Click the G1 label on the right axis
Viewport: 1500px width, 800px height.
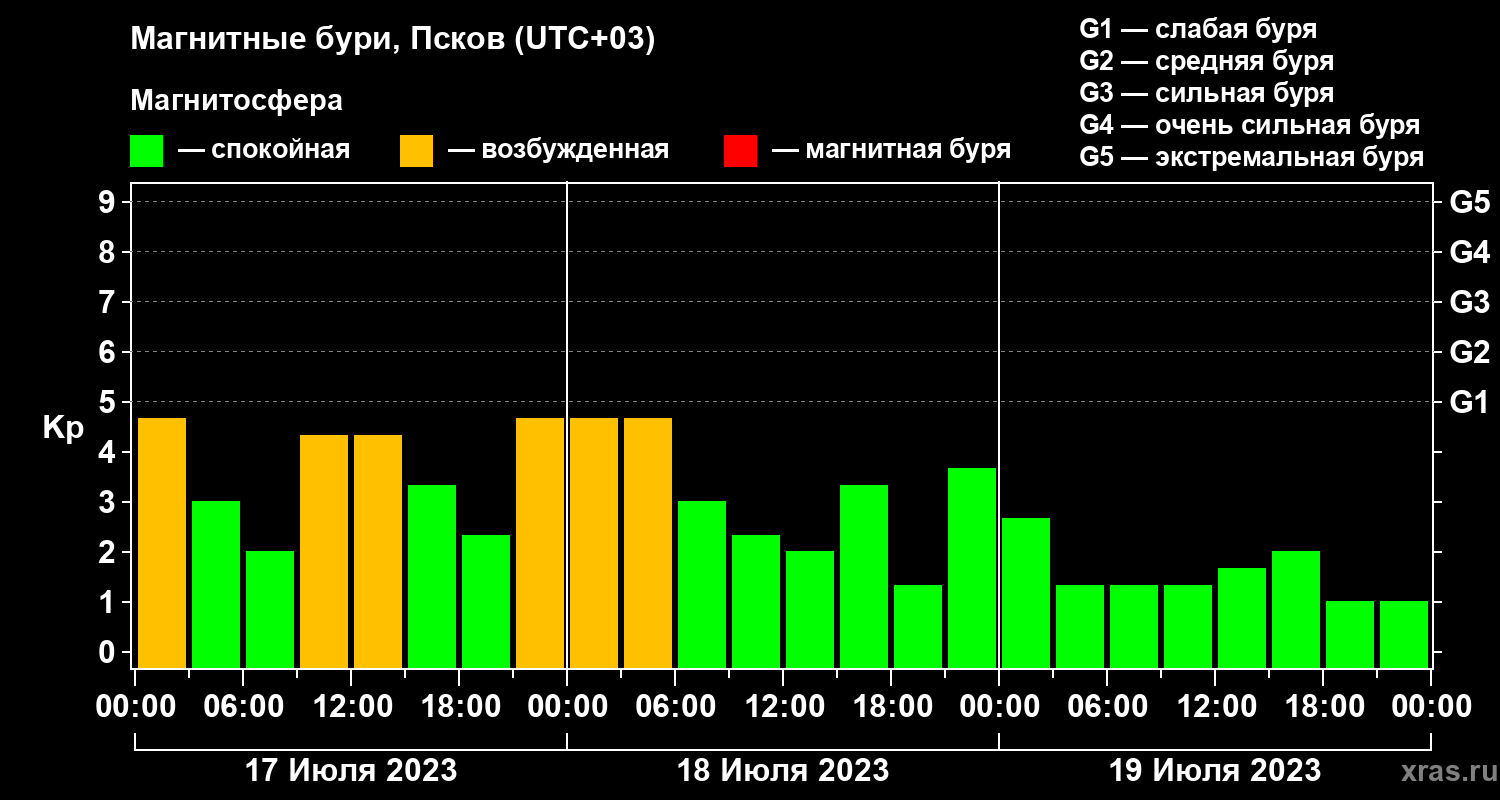pyautogui.click(x=1469, y=402)
